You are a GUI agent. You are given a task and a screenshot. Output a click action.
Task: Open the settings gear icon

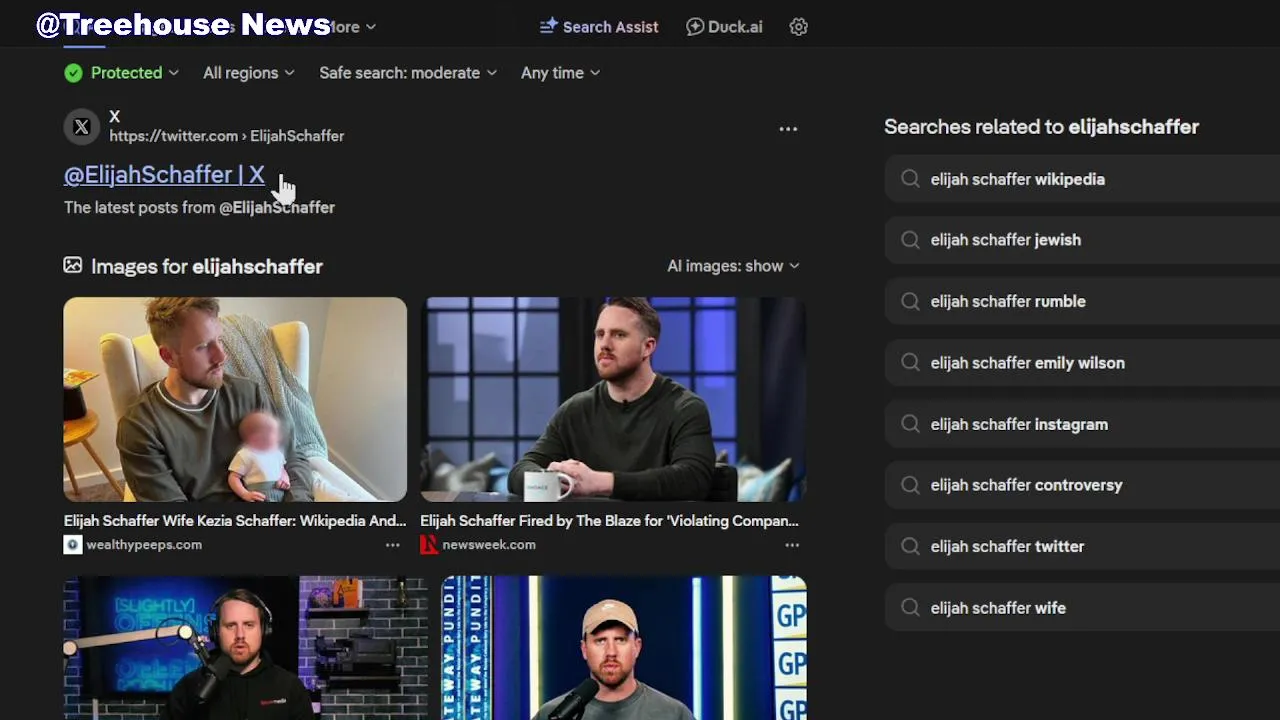pyautogui.click(x=798, y=27)
